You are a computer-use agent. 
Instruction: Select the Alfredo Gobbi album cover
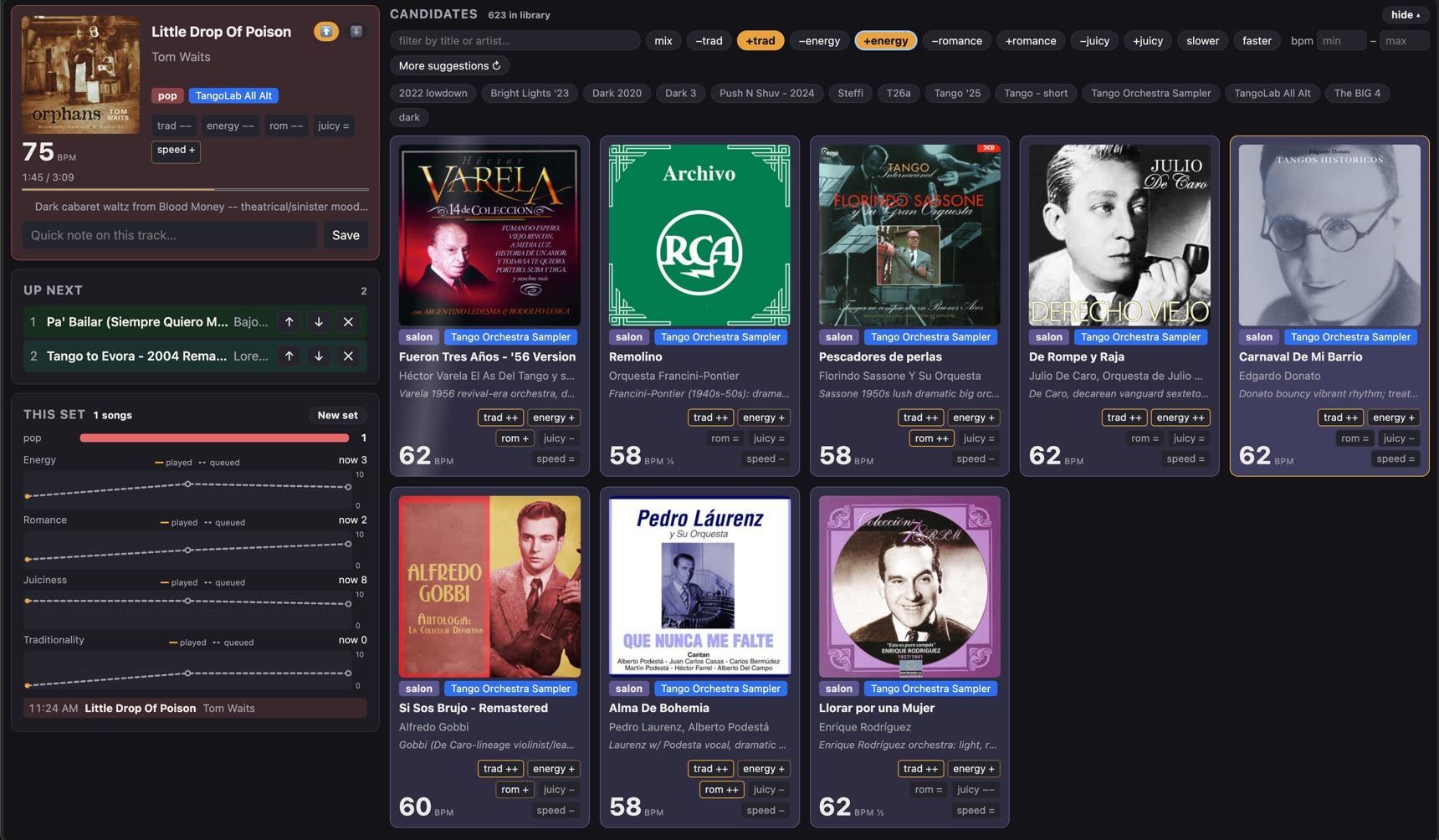pyautogui.click(x=489, y=586)
